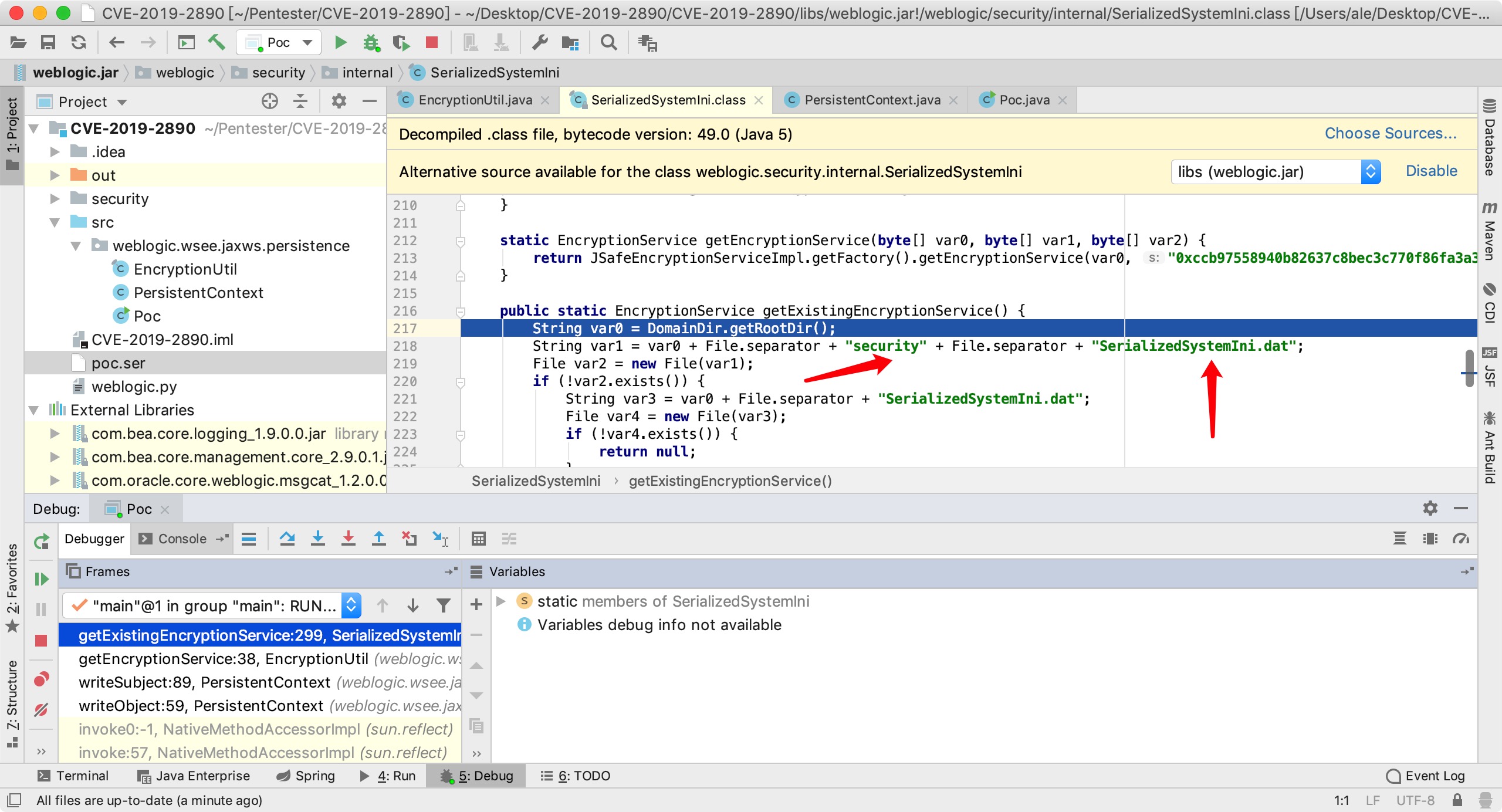Toggle breakpoint gutter on line 217
This screenshot has height=812, width=1502.
pos(434,328)
